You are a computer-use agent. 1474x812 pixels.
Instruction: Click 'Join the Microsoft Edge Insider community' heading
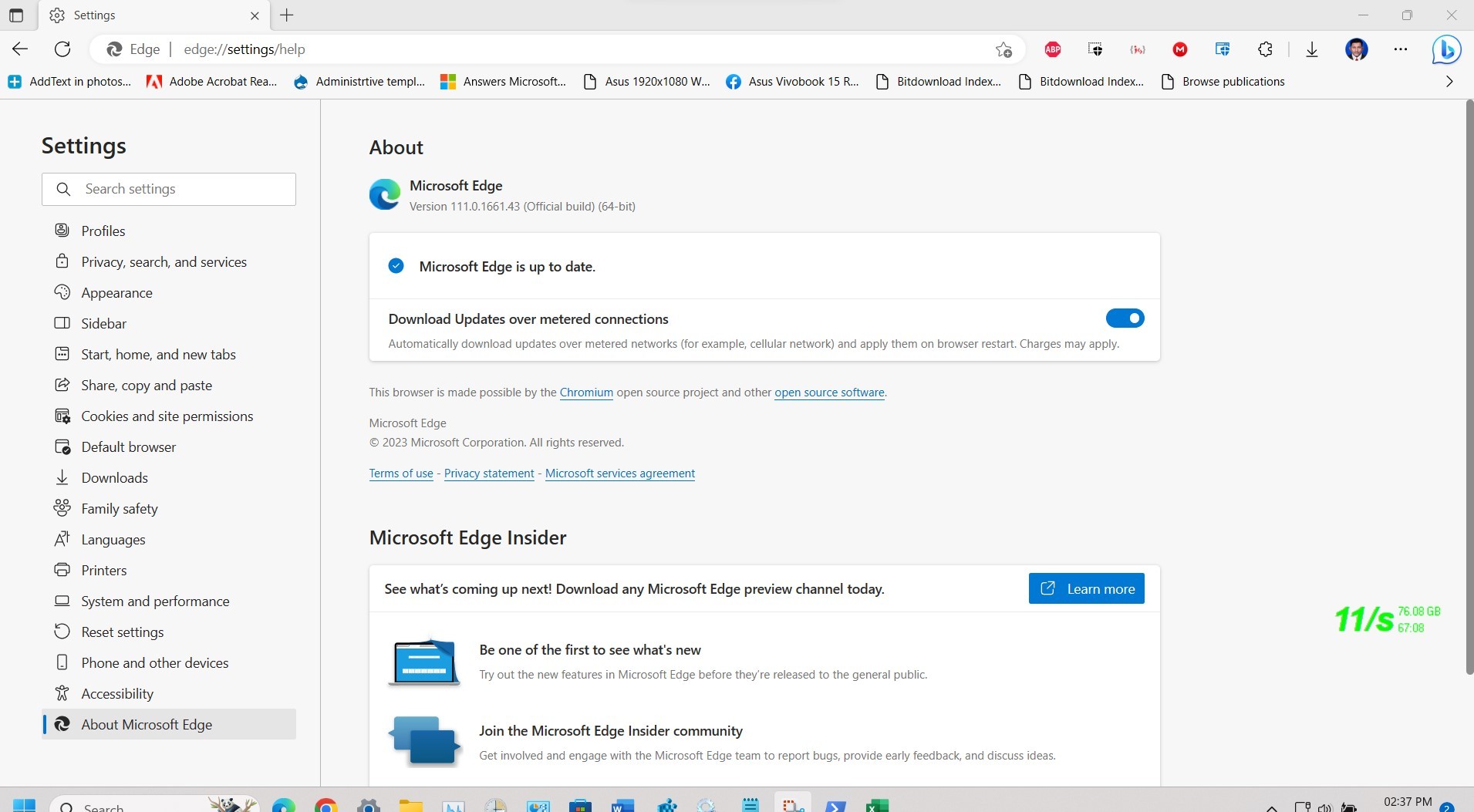611,731
